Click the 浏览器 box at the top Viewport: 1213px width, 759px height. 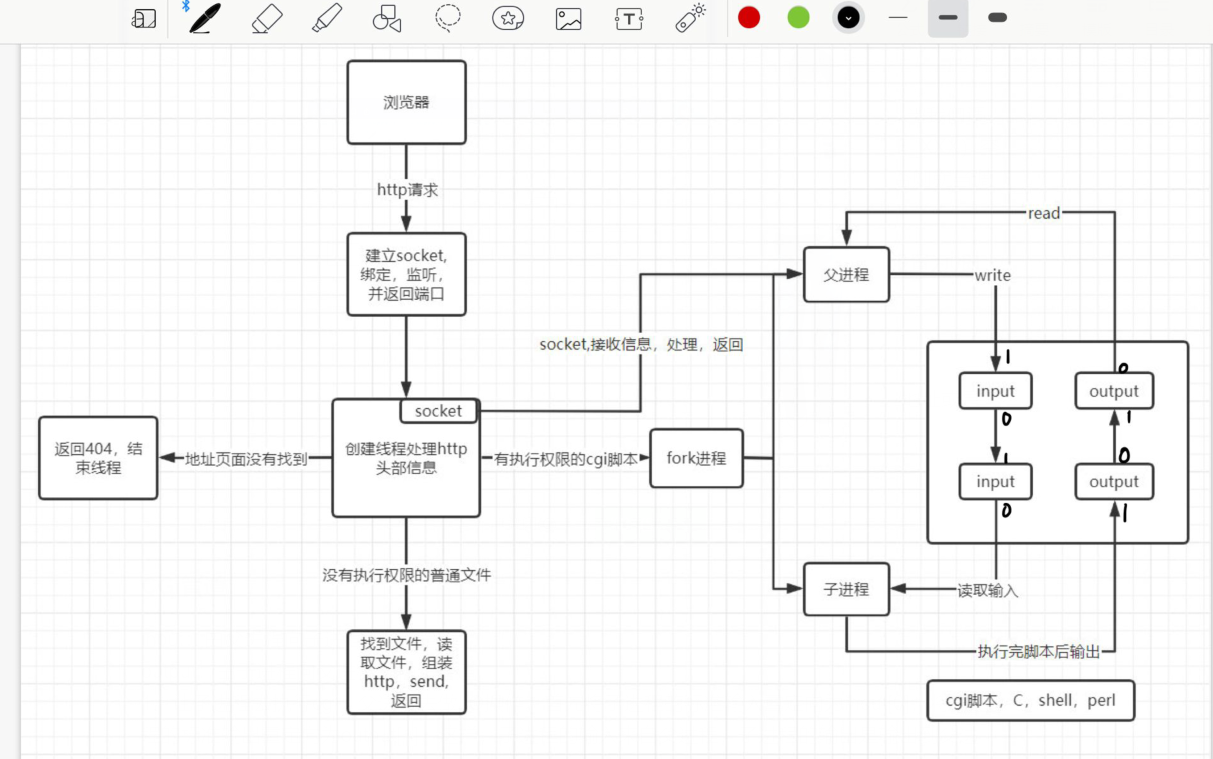tap(406, 101)
